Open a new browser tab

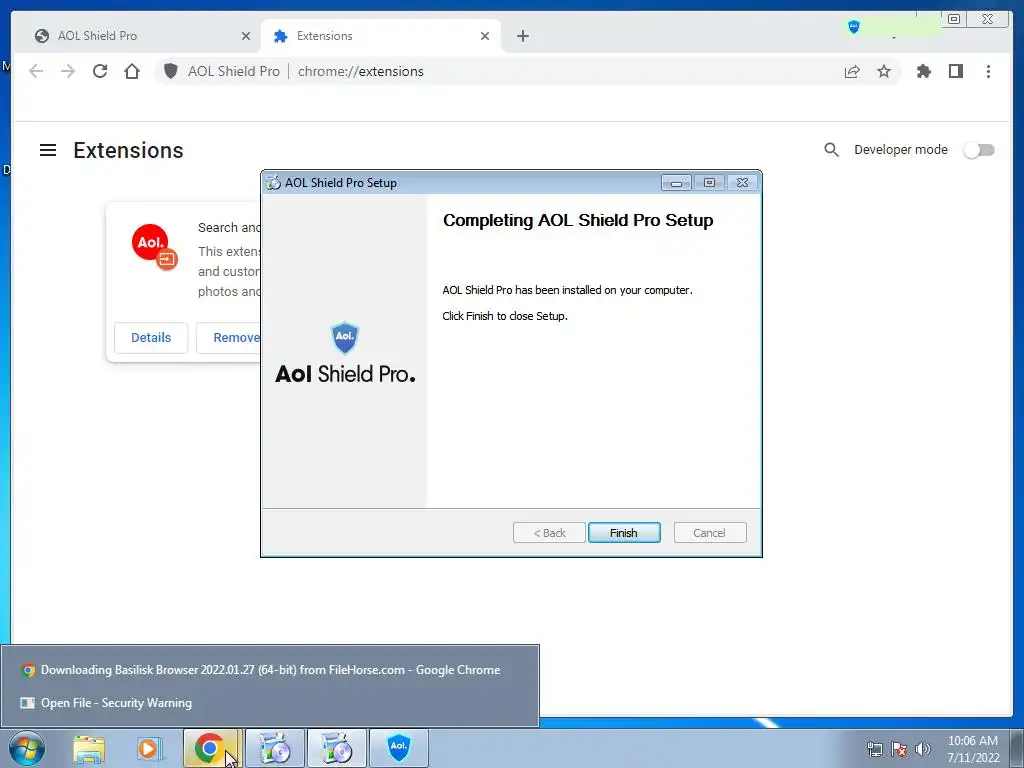[522, 36]
